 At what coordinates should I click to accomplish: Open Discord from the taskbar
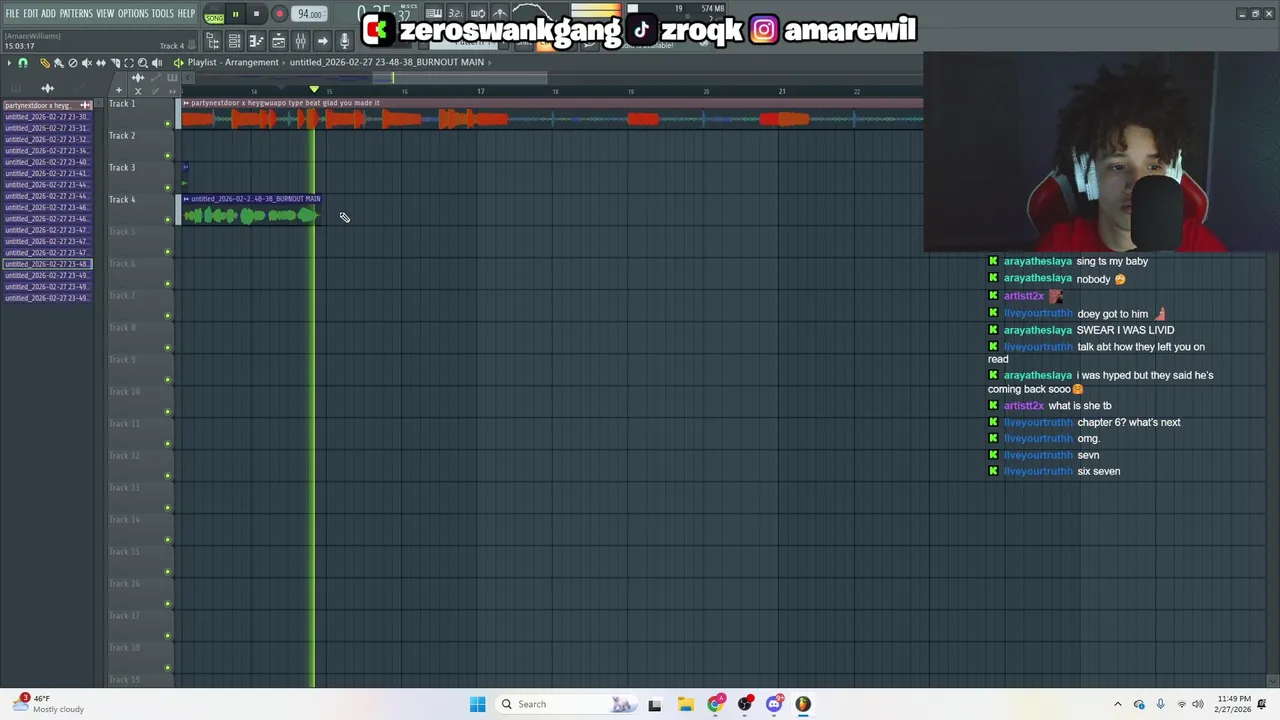pos(774,704)
